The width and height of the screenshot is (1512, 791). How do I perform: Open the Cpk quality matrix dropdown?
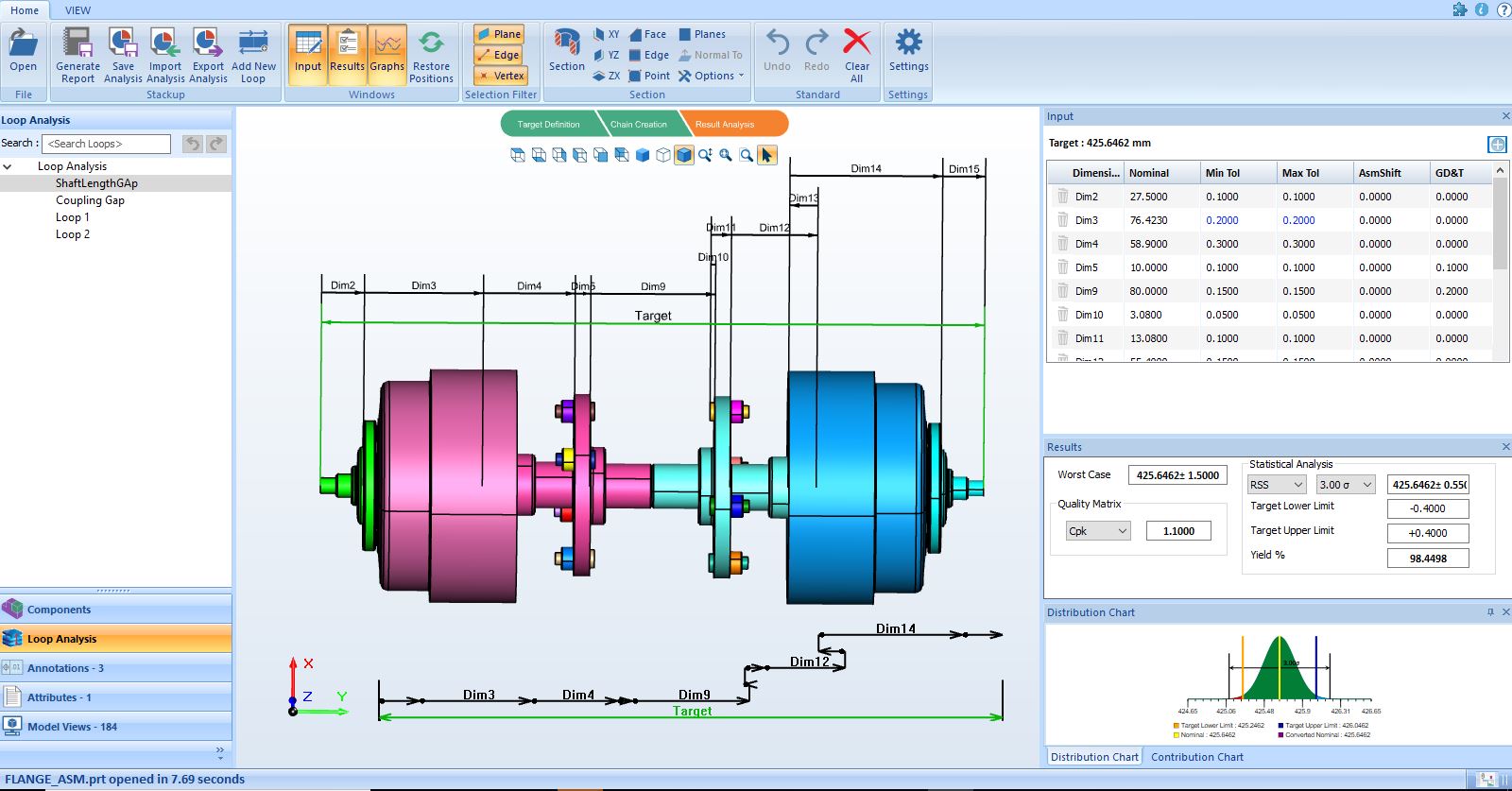click(1097, 531)
